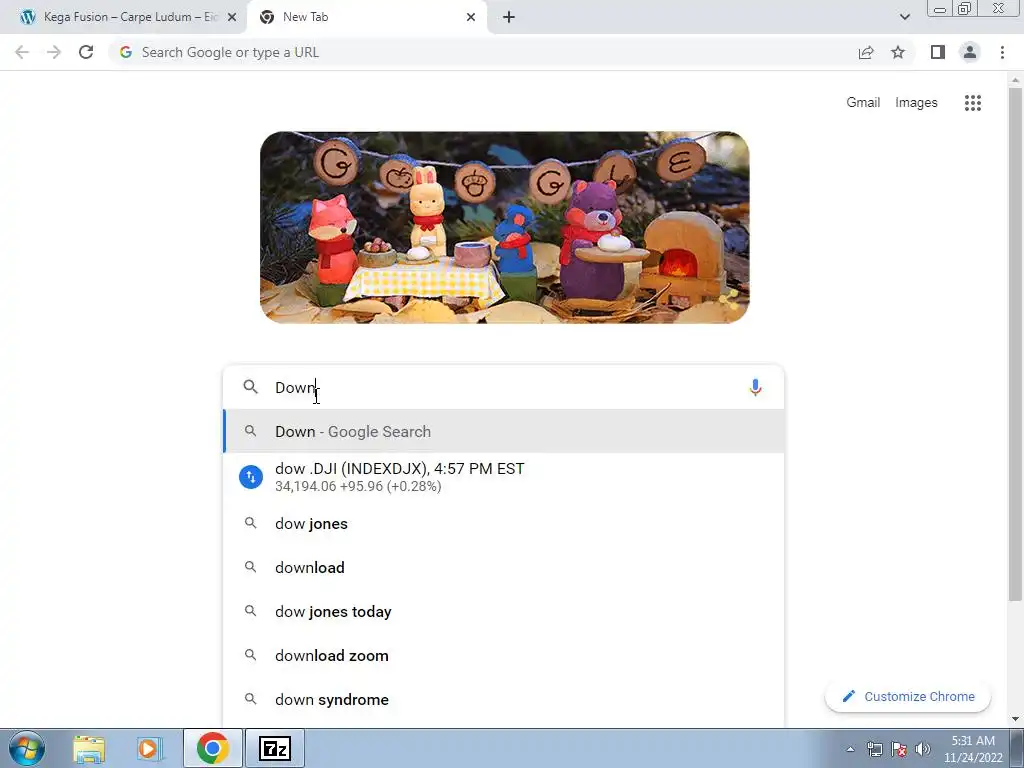Reload the current page

[x=86, y=52]
